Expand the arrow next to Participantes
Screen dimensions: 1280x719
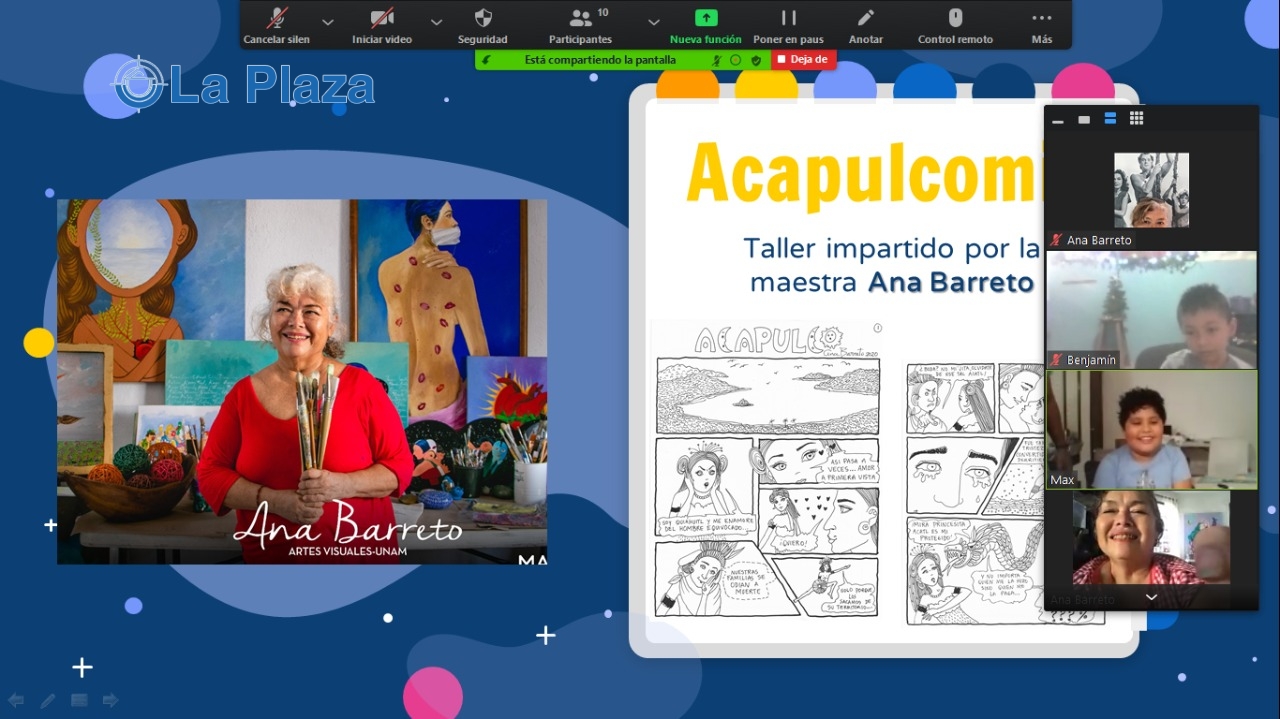click(653, 21)
